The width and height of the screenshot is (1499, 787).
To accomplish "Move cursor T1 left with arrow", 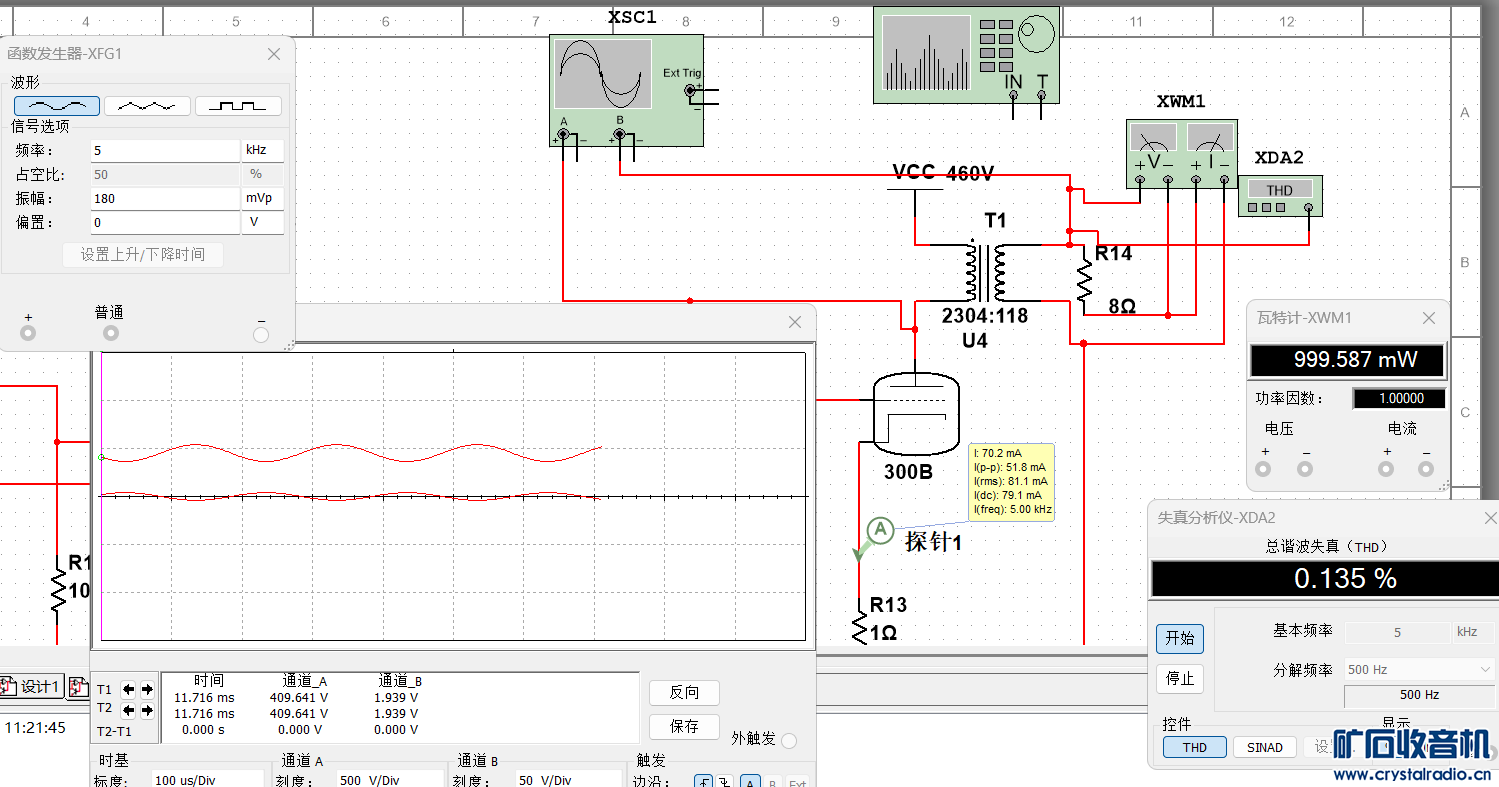I will (x=129, y=689).
